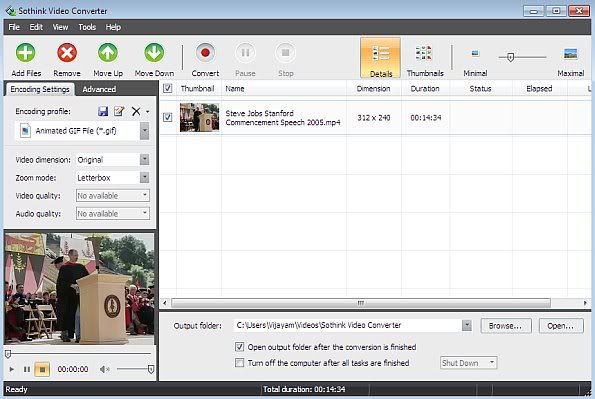This screenshot has height=399, width=595.
Task: Switch to the Advanced tab
Action: coord(99,89)
